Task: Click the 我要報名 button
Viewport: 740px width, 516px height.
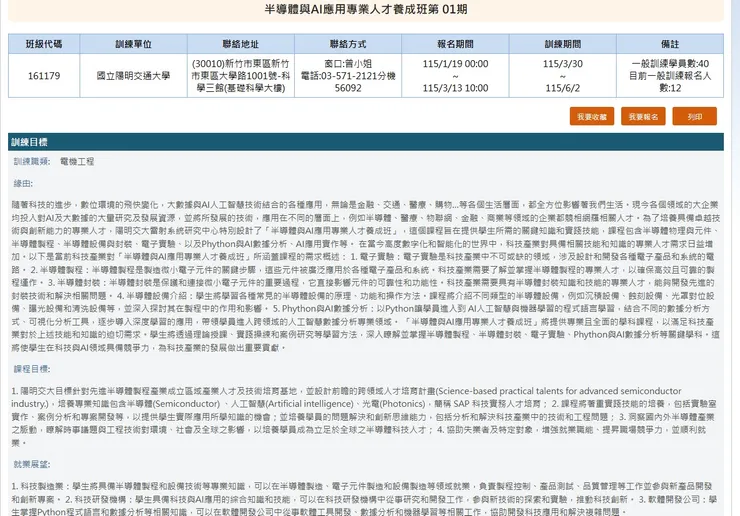Action: 643,117
